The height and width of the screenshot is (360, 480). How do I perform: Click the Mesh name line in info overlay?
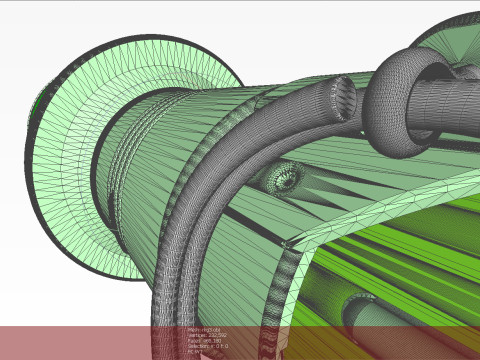pyautogui.click(x=204, y=330)
